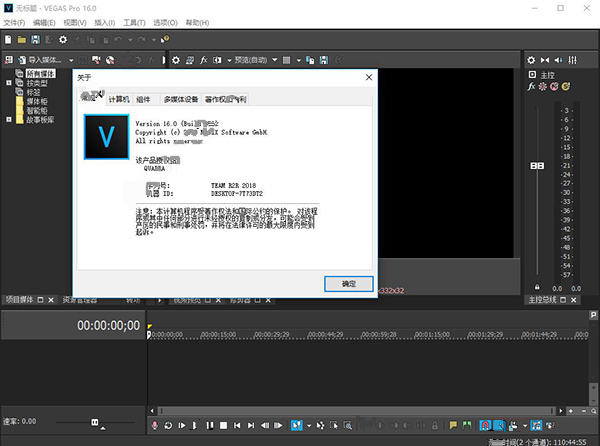Select the Selection edit tool
The width and height of the screenshot is (600, 446).
[334, 425]
